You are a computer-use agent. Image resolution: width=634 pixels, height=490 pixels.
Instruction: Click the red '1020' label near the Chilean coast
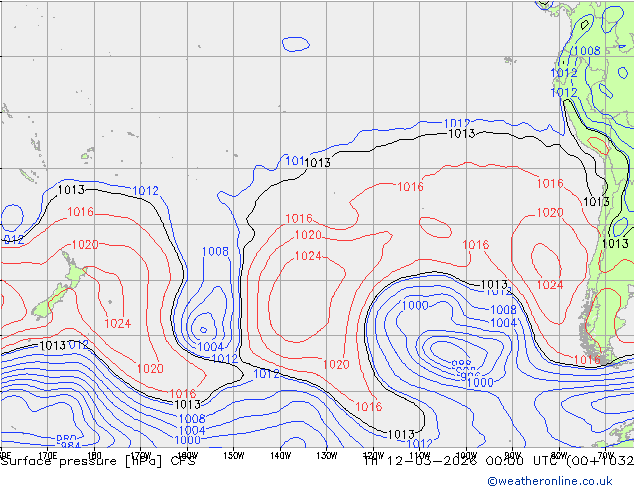(x=550, y=213)
